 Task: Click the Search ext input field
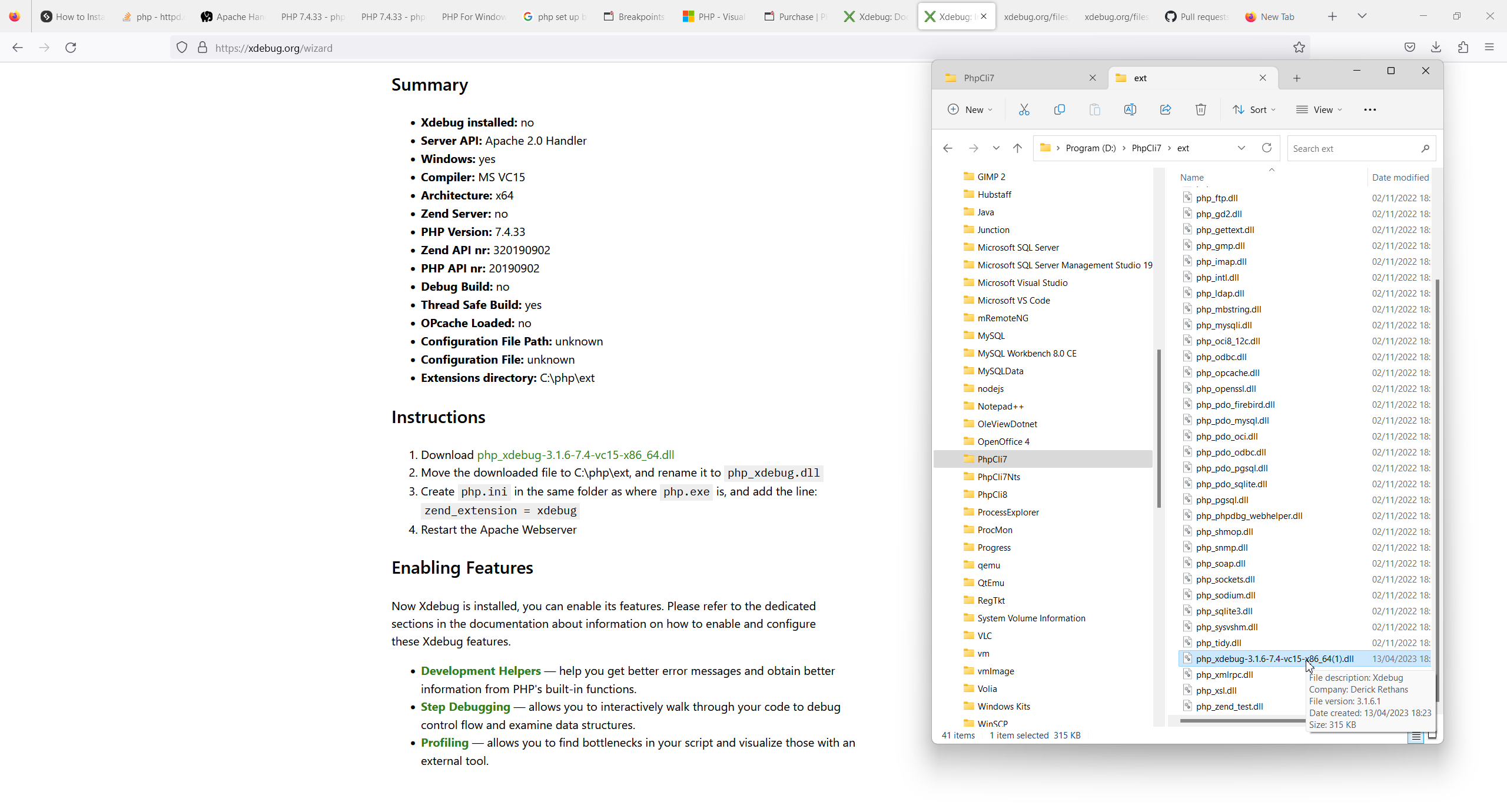pos(1354,148)
